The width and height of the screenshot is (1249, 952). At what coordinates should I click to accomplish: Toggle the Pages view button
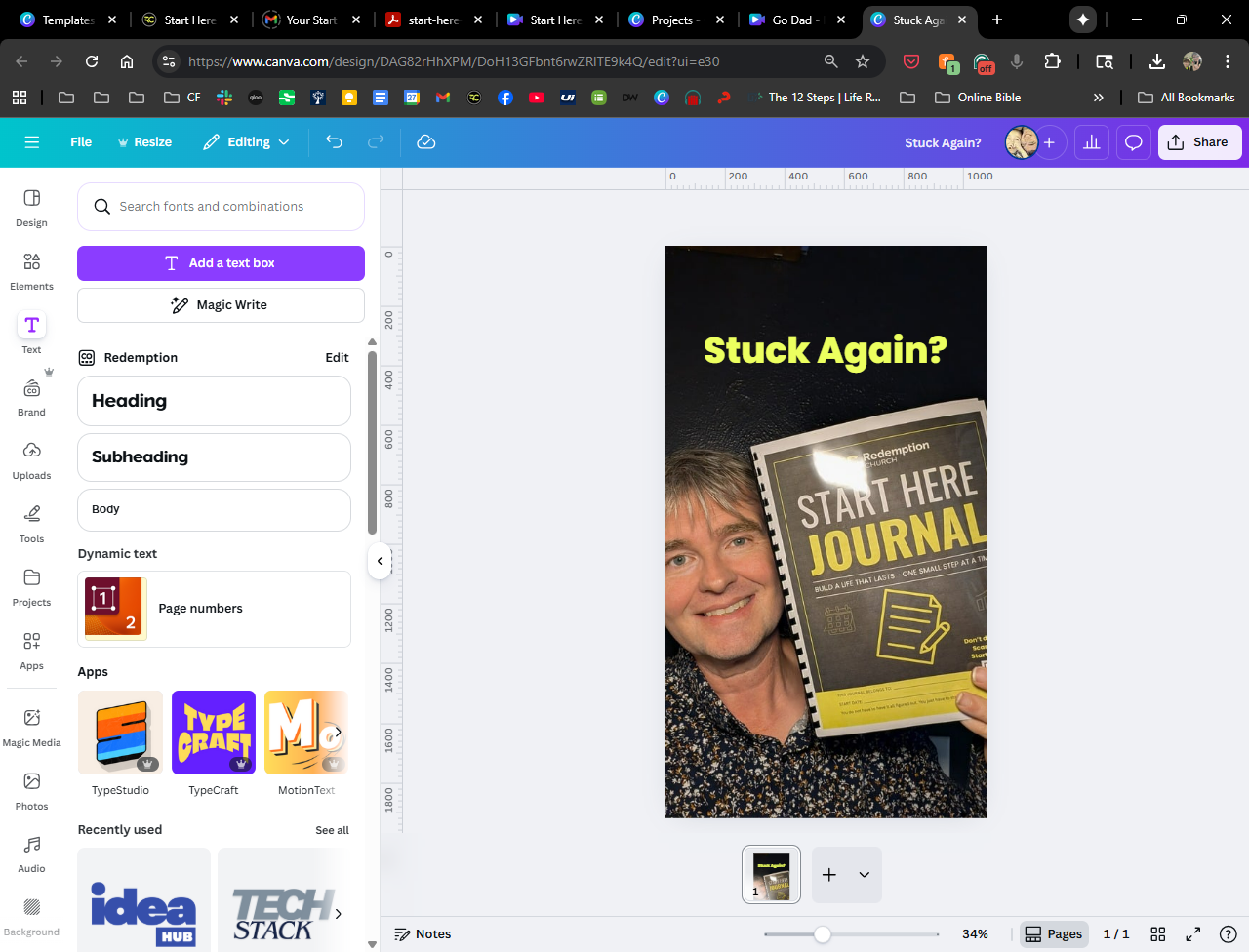tap(1053, 933)
